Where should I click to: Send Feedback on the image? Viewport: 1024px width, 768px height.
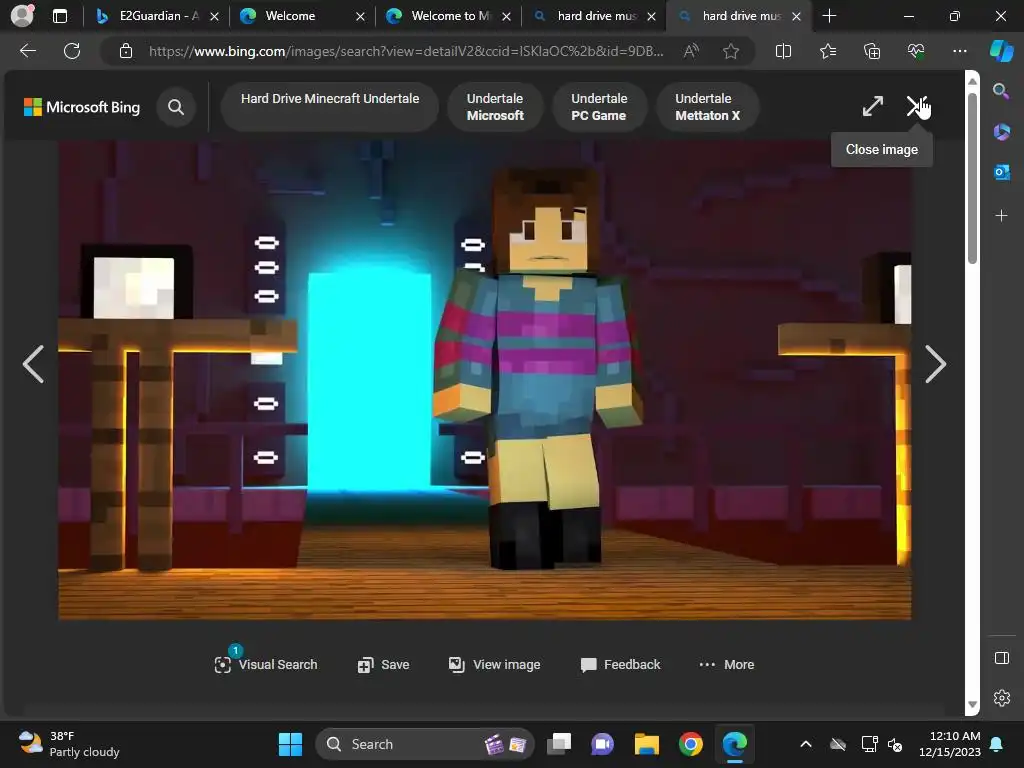click(x=620, y=664)
